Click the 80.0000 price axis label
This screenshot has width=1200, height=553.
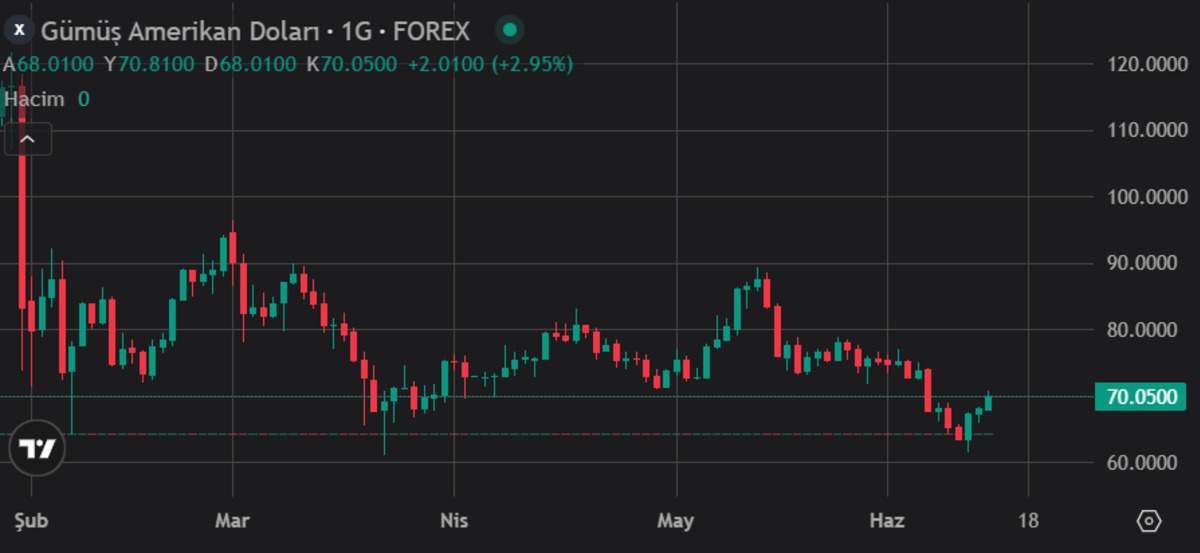[x=1142, y=330]
